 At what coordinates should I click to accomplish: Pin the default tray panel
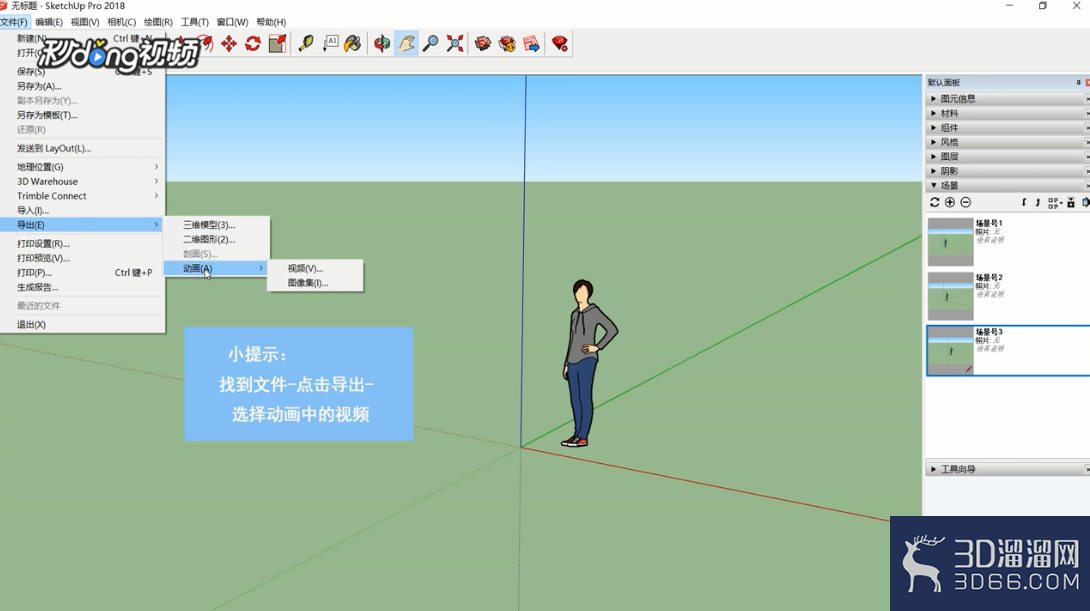(1078, 82)
